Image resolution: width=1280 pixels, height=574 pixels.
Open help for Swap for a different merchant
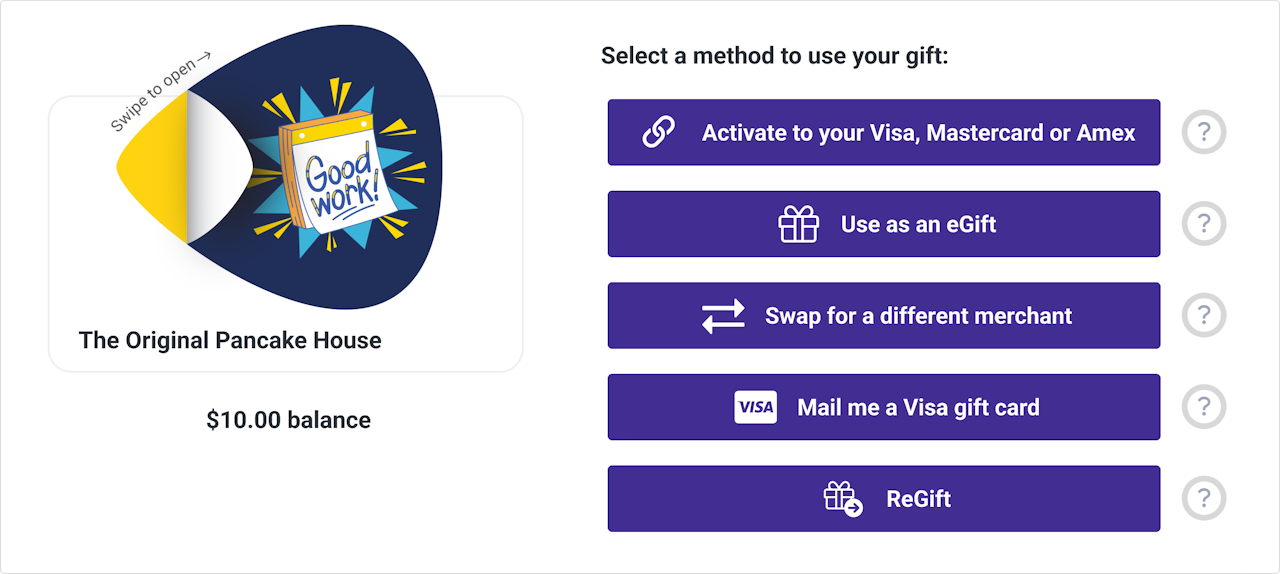1204,316
